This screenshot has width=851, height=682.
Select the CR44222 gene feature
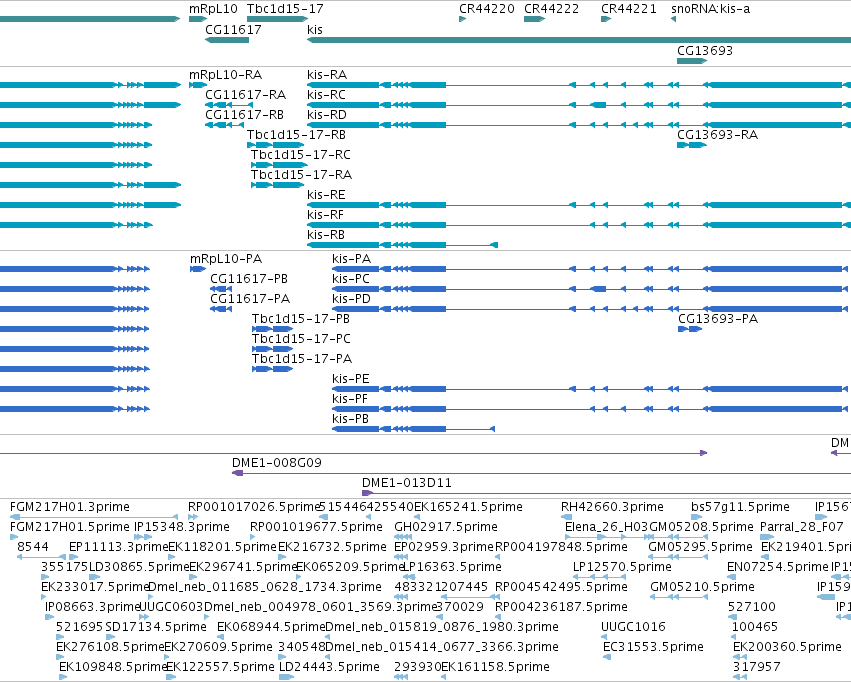click(x=534, y=19)
